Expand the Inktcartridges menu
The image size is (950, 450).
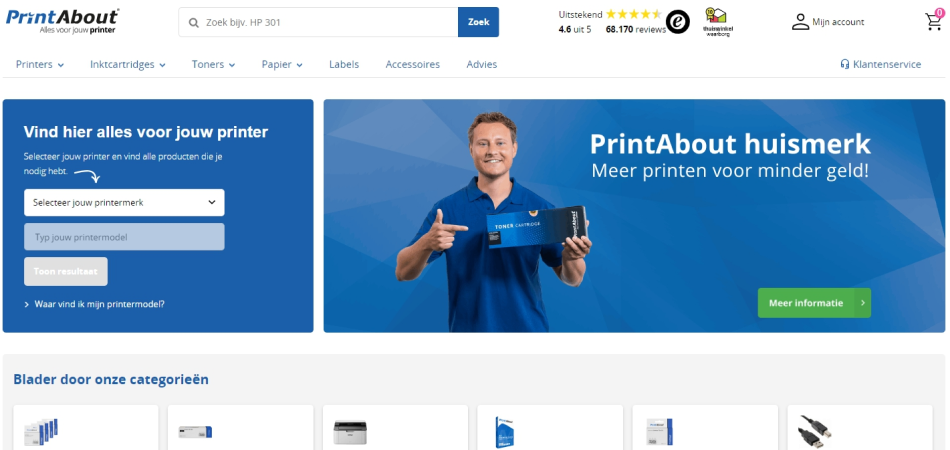[x=128, y=64]
